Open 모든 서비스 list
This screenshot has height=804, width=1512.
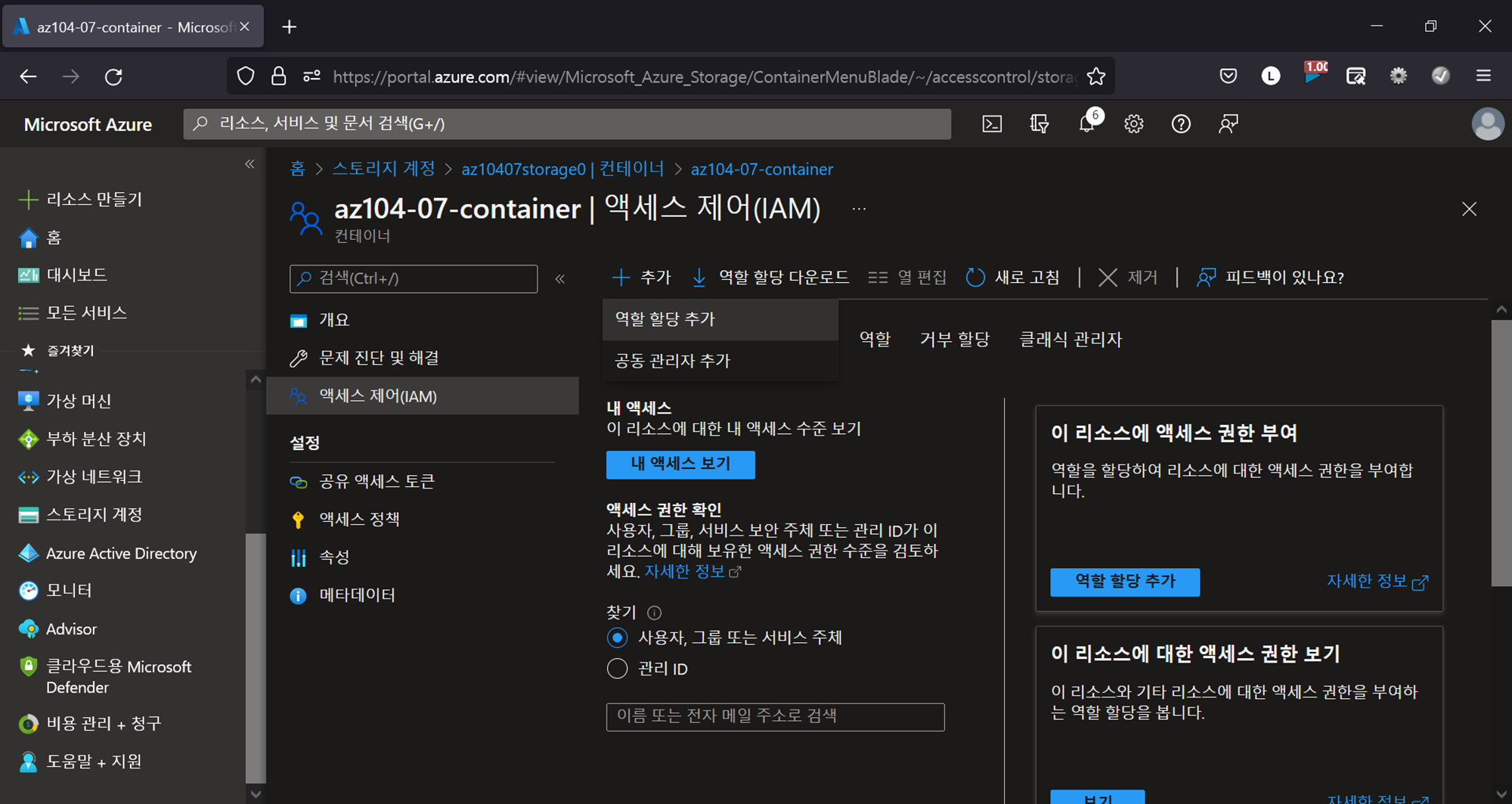(73, 313)
